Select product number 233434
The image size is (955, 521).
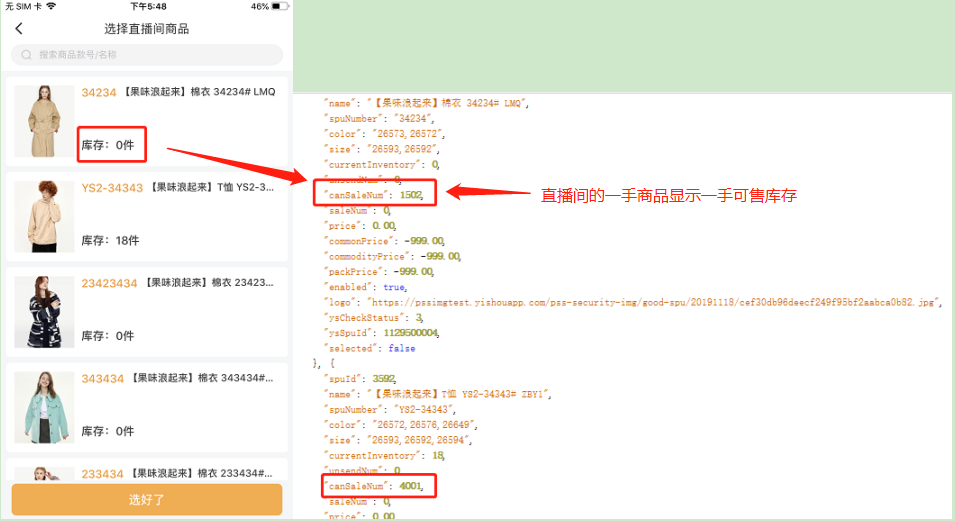pos(102,474)
